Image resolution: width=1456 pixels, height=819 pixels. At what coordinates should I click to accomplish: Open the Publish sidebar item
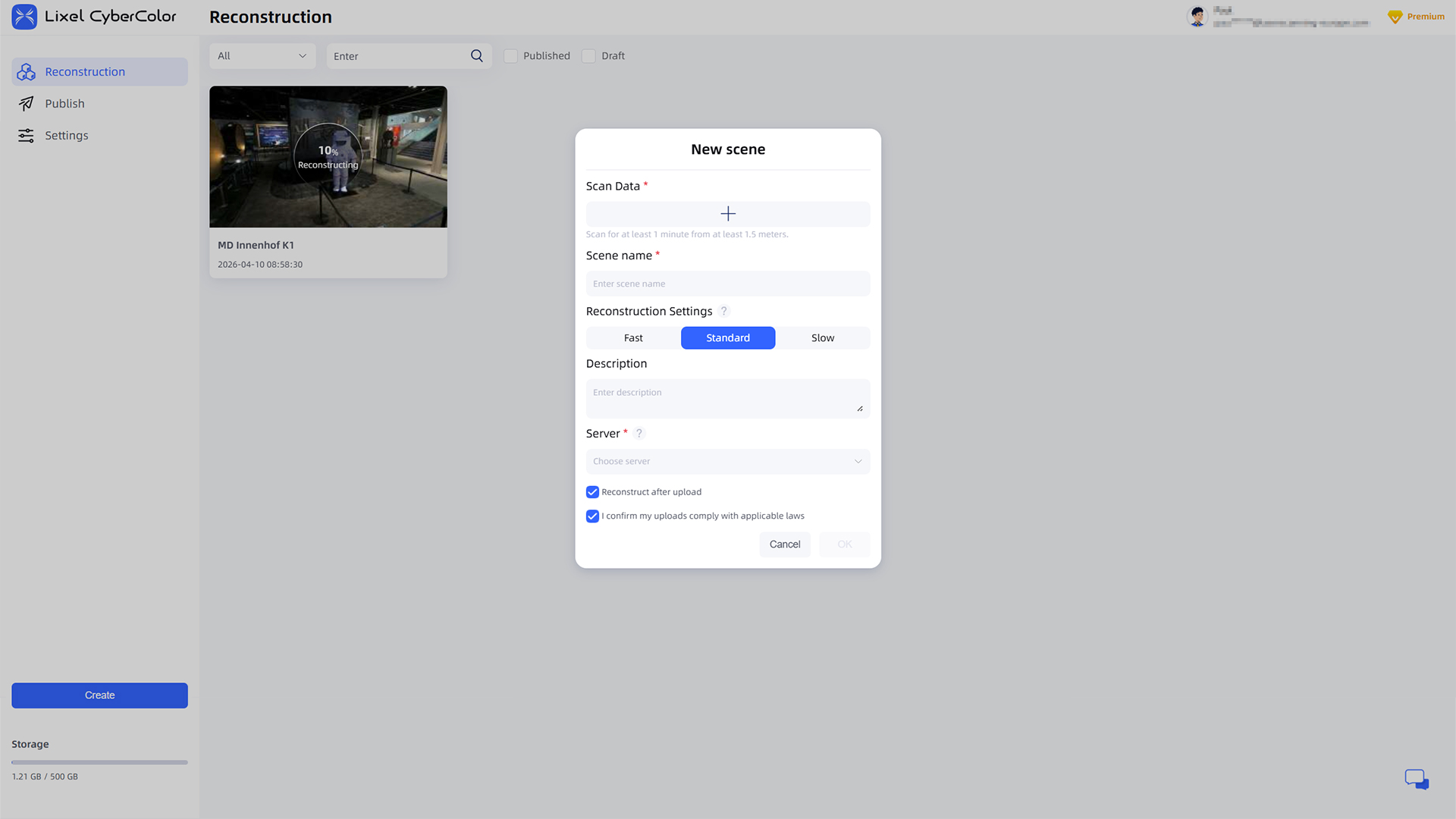tap(64, 104)
